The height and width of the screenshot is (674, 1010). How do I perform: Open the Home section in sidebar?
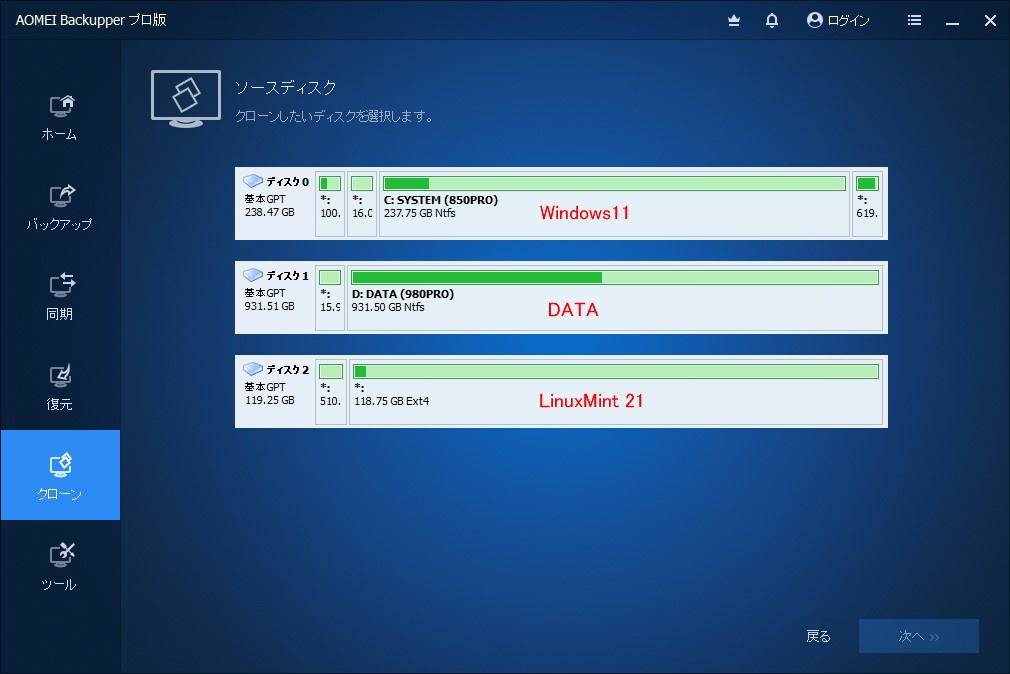[x=60, y=118]
